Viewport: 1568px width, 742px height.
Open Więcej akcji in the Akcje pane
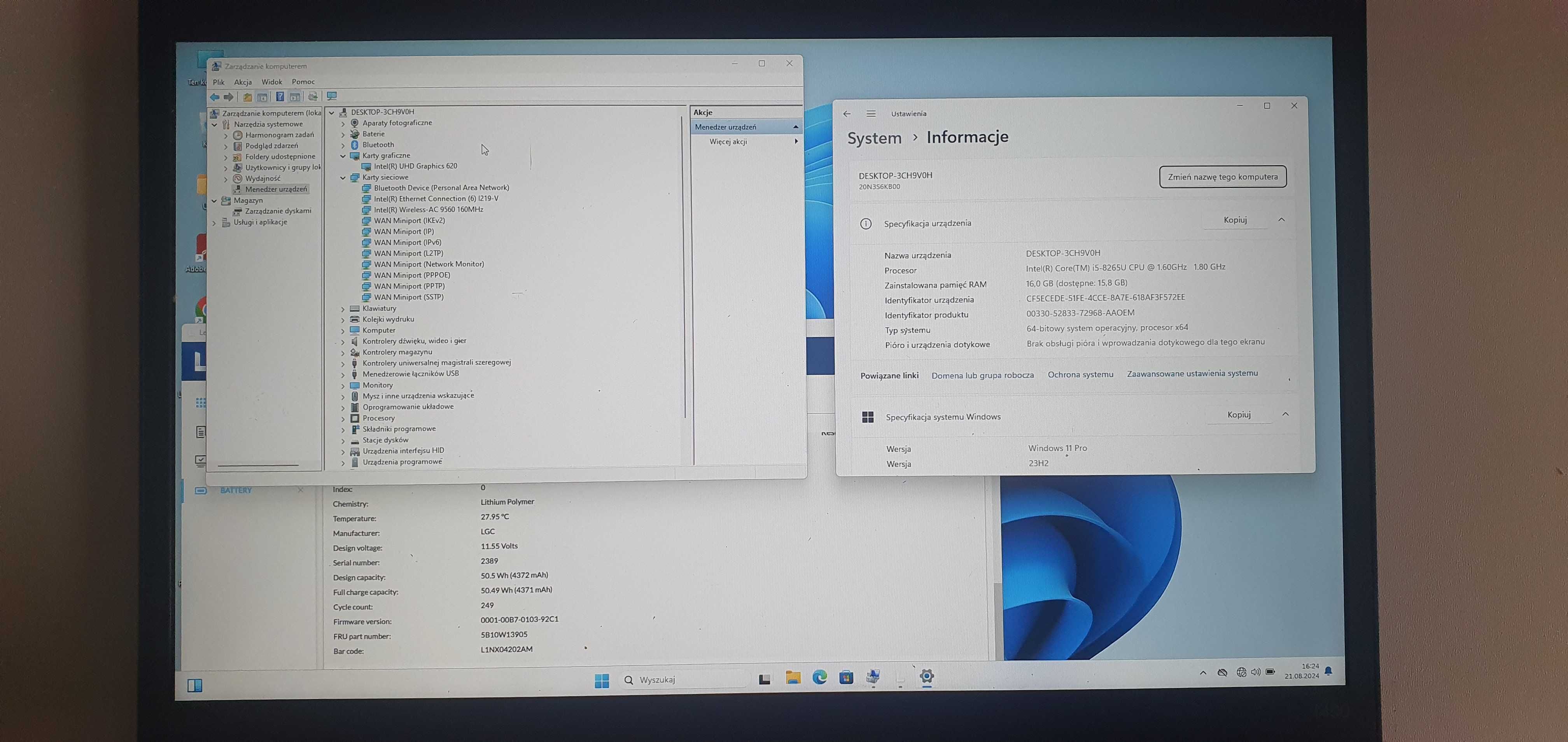(x=728, y=142)
